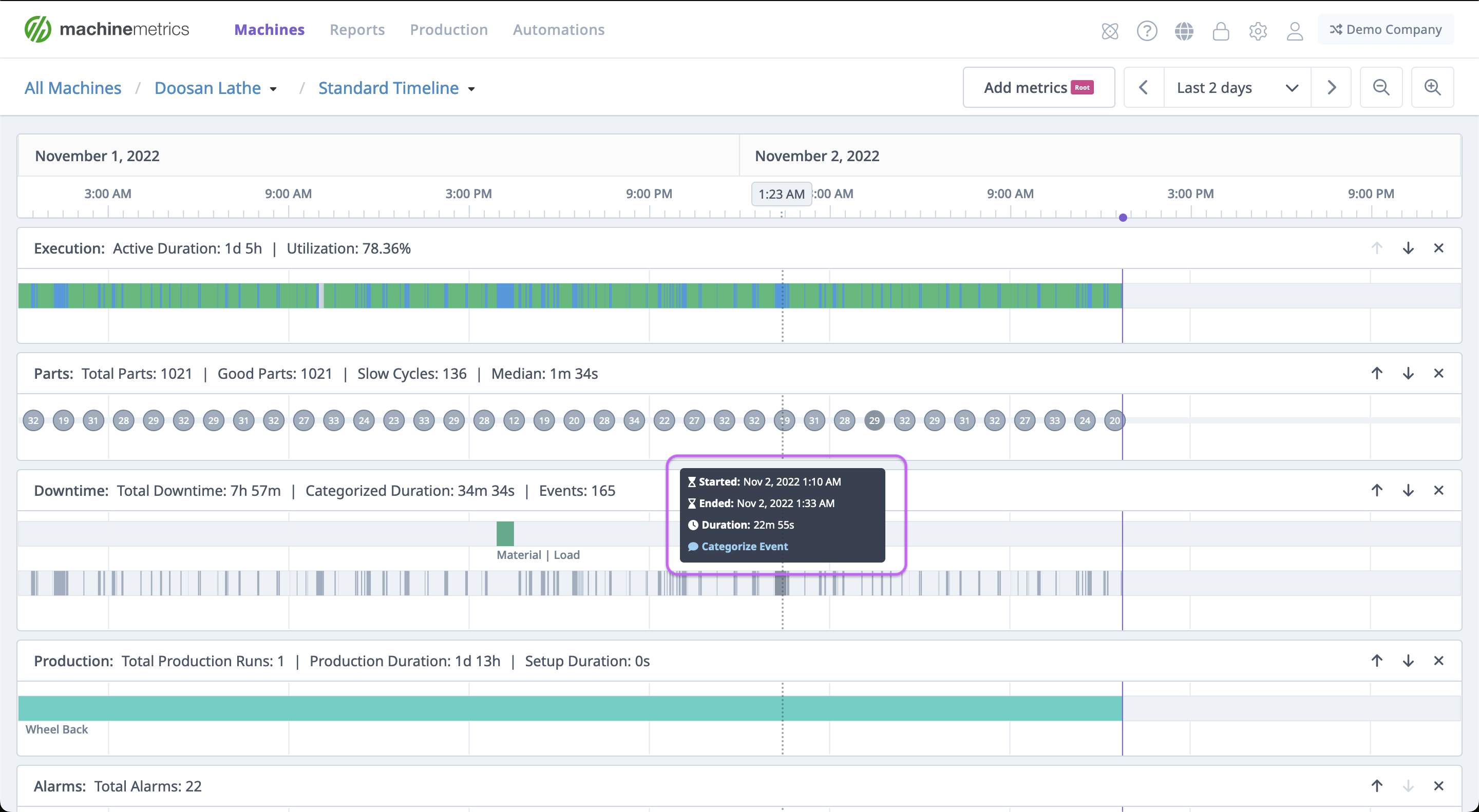Select the 1:23 AM marker on the timeline
The image size is (1479, 812).
pyautogui.click(x=781, y=194)
